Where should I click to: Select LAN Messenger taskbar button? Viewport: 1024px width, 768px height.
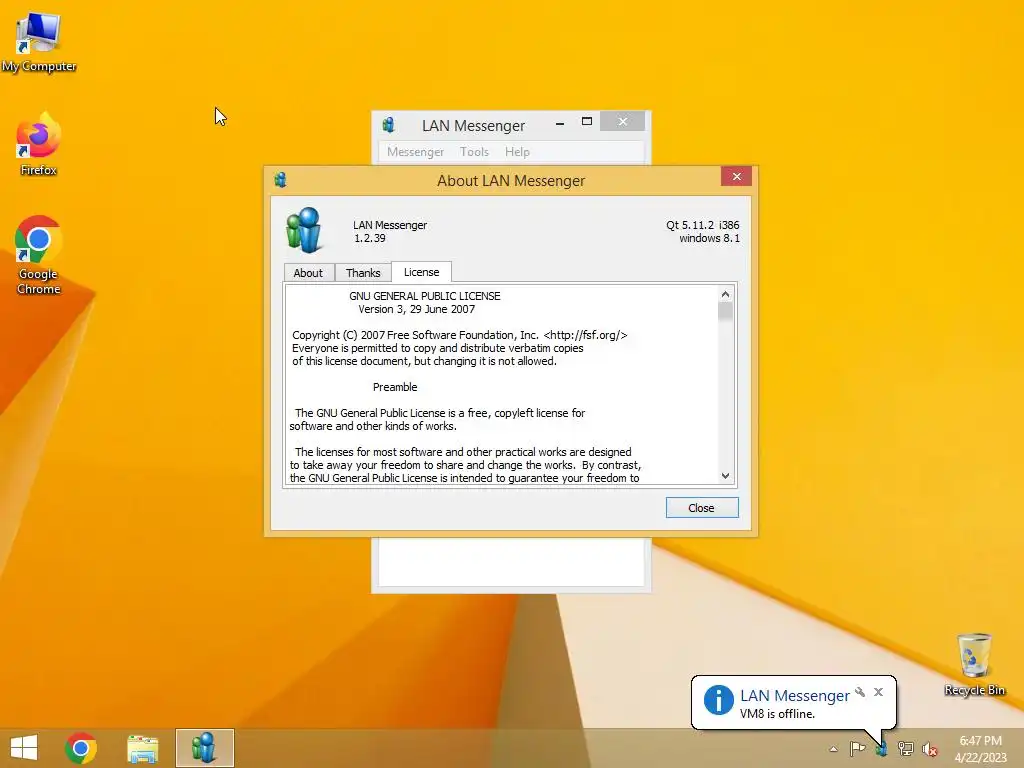(204, 748)
